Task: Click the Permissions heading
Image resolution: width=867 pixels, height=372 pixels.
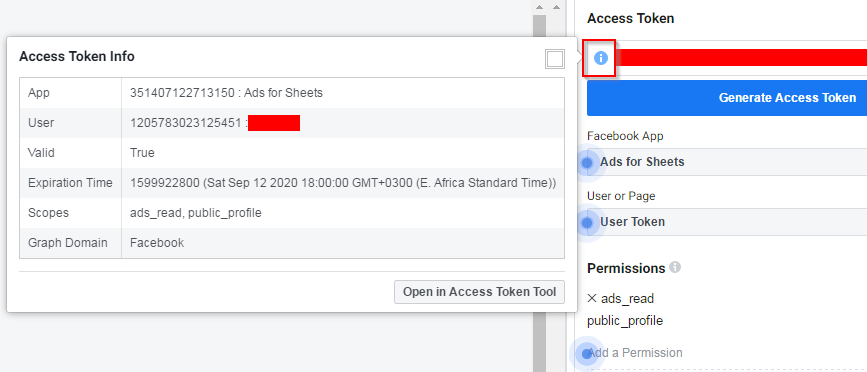Action: [x=626, y=268]
